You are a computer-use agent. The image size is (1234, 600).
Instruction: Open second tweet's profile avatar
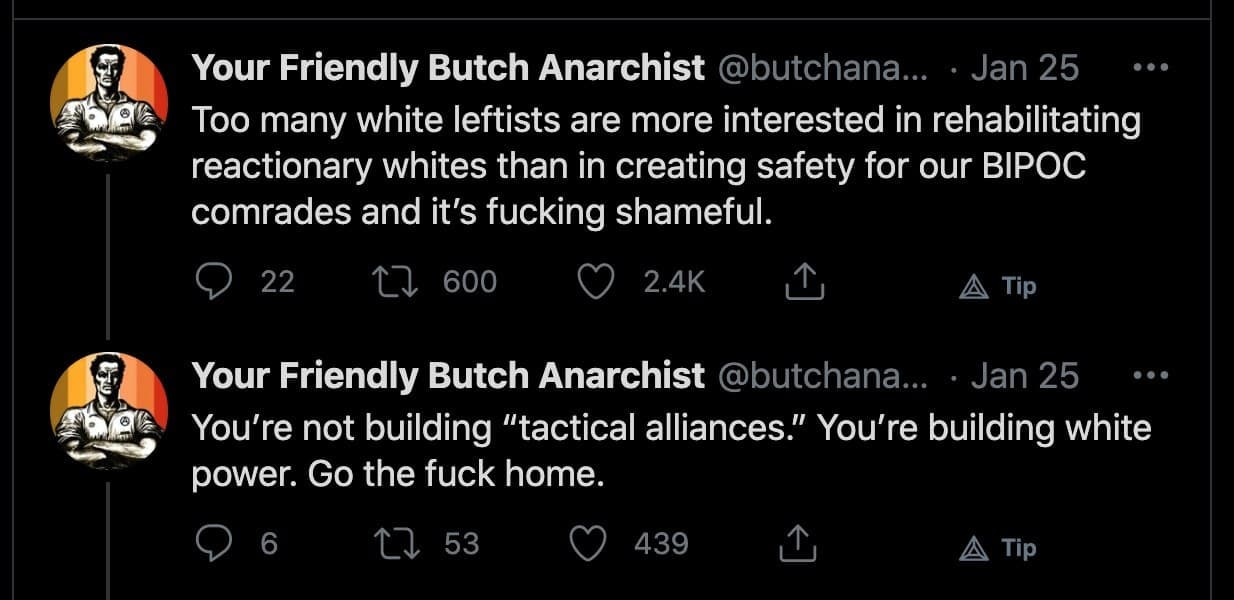(109, 410)
